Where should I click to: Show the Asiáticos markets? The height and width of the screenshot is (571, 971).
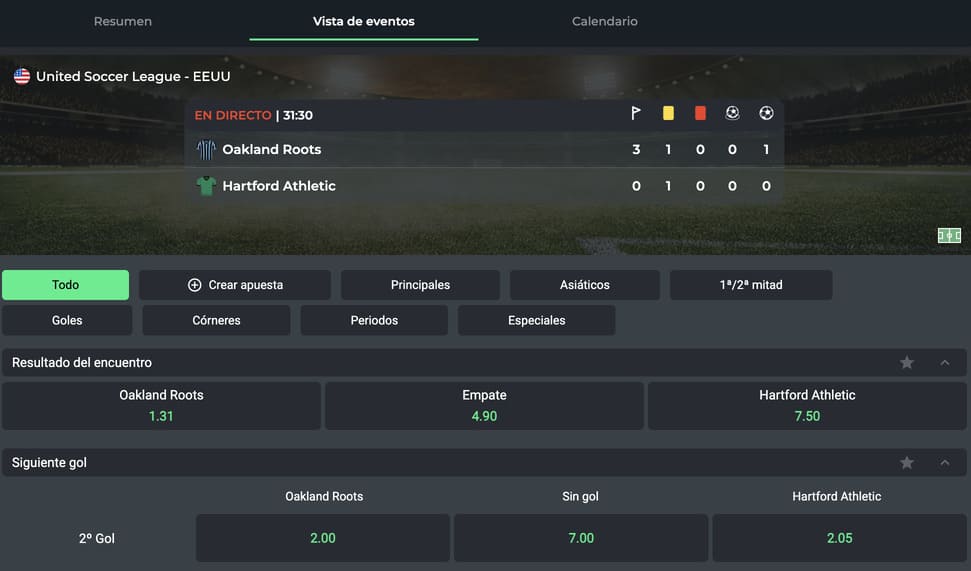(x=584, y=285)
